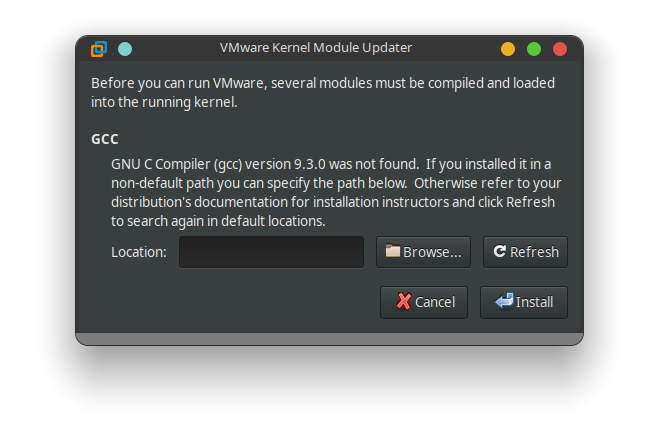
Task: Click the gcc version 9.3.0 not found message
Action: click(331, 163)
